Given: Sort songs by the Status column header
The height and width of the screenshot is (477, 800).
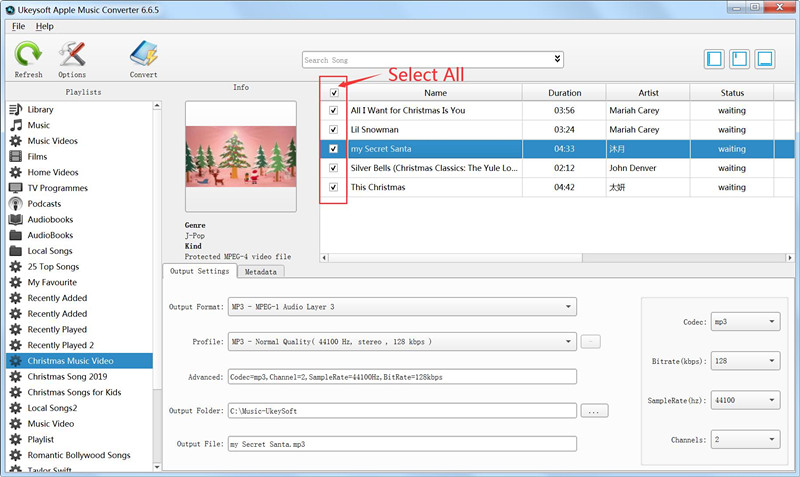Looking at the screenshot, I should click(732, 93).
